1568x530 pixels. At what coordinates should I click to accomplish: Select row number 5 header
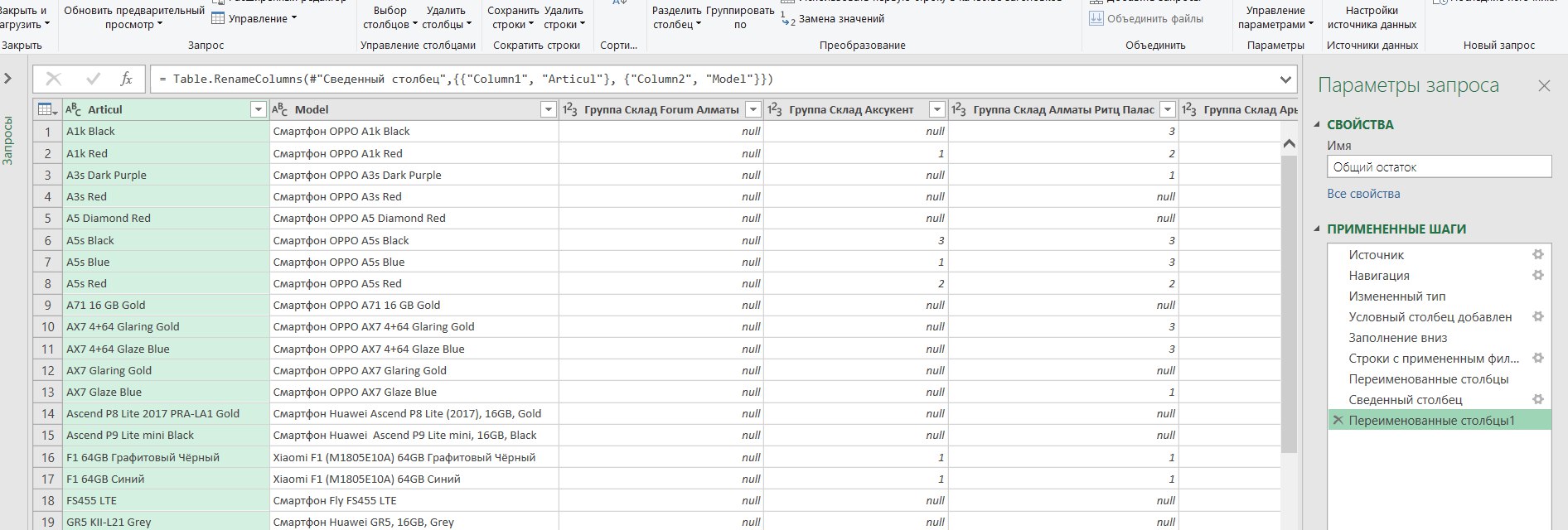click(x=47, y=219)
